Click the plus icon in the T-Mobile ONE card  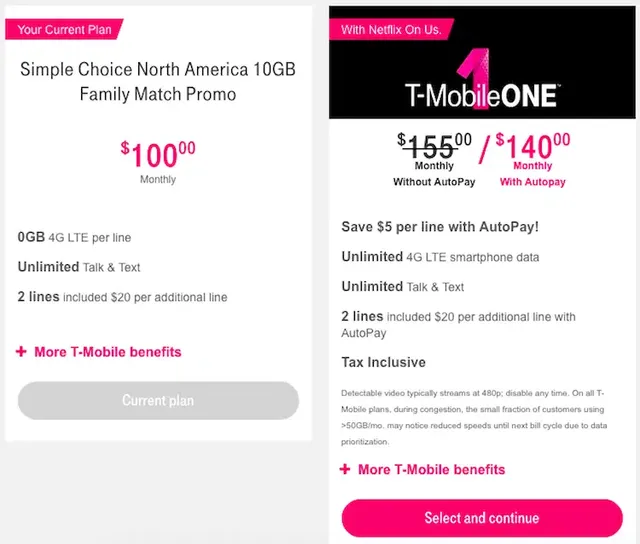(346, 469)
